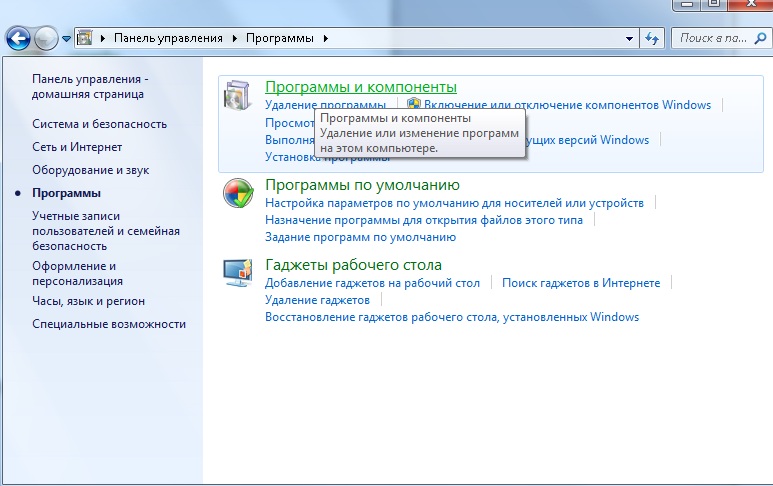Click Удаление программы link
The height and width of the screenshot is (486, 773).
coord(325,105)
